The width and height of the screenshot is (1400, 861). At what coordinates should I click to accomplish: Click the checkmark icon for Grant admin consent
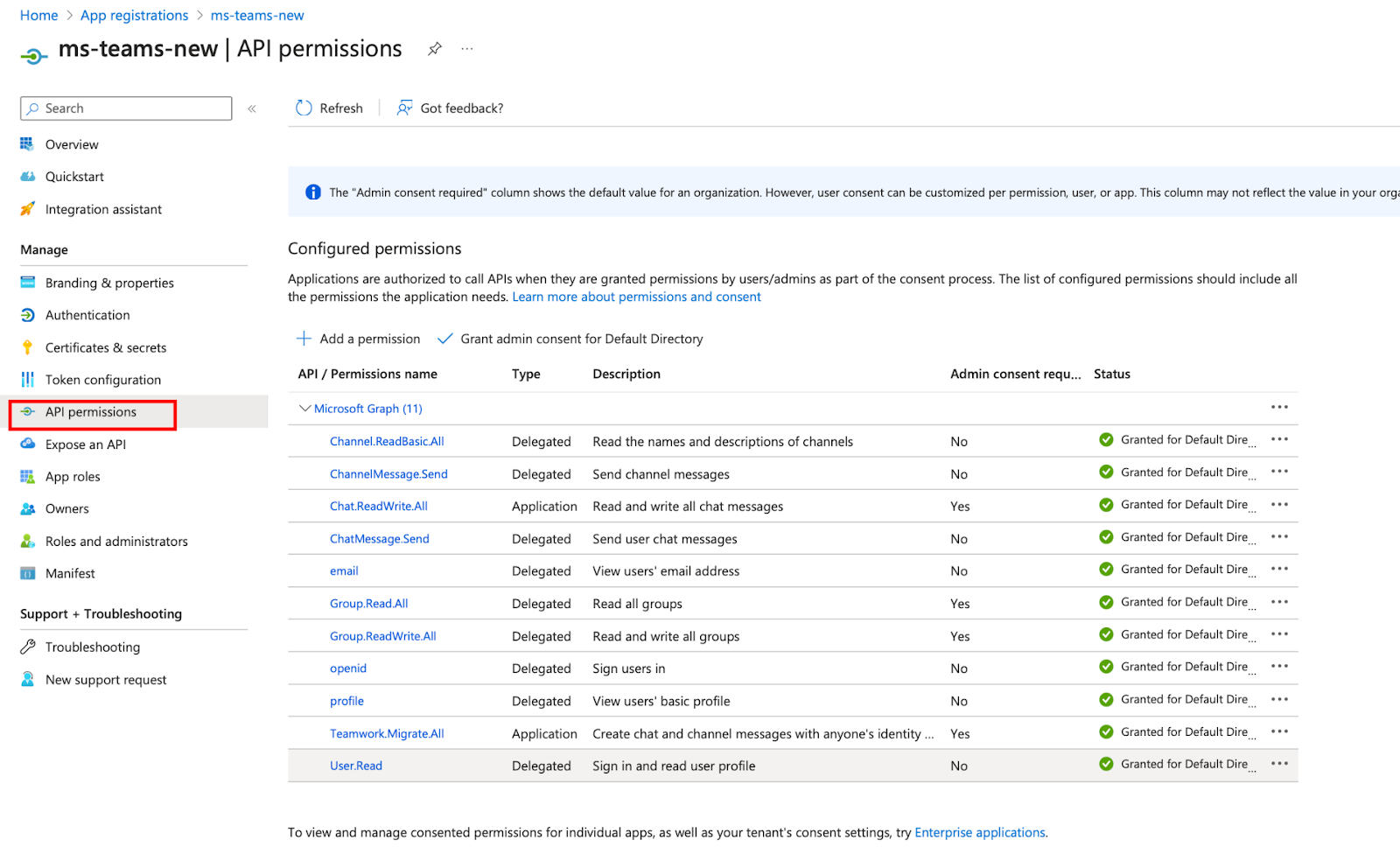[444, 339]
